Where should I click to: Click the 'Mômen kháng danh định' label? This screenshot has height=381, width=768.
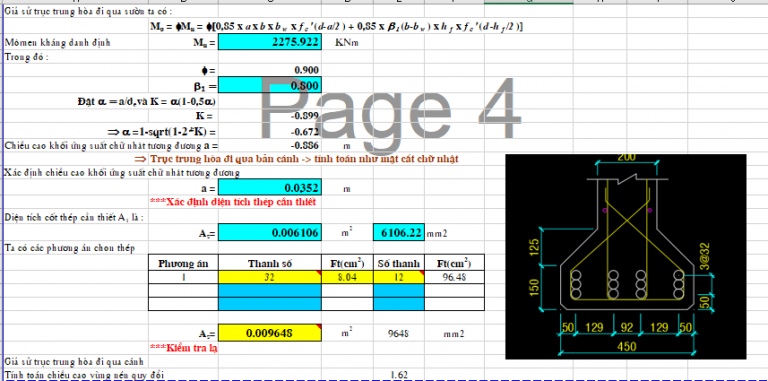pos(57,43)
